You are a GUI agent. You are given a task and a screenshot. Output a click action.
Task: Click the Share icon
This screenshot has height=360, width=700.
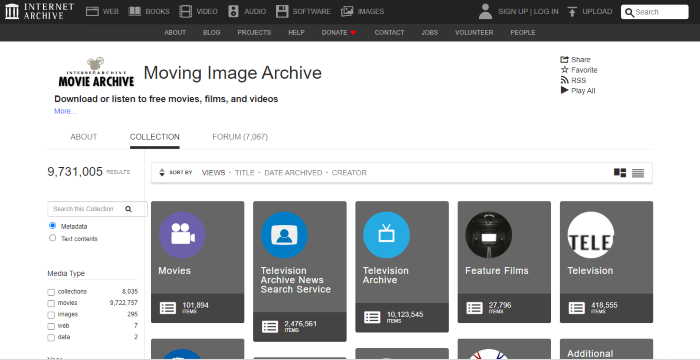point(564,59)
